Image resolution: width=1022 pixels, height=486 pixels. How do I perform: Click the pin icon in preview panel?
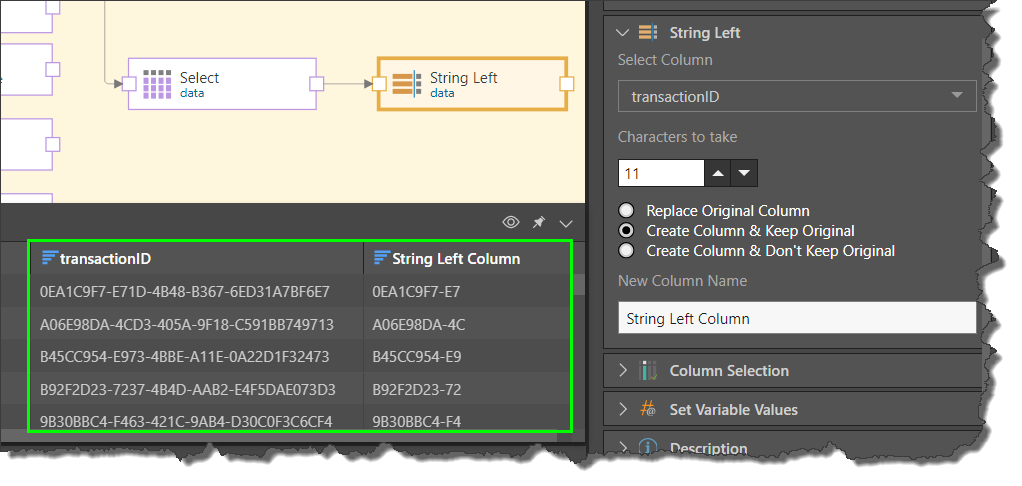pos(538,222)
